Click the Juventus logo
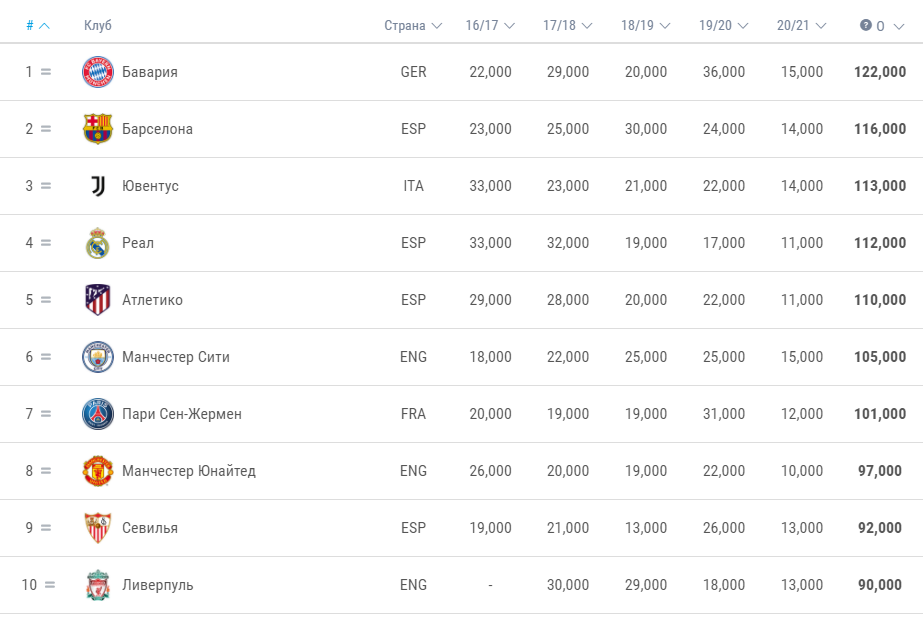 click(x=98, y=186)
